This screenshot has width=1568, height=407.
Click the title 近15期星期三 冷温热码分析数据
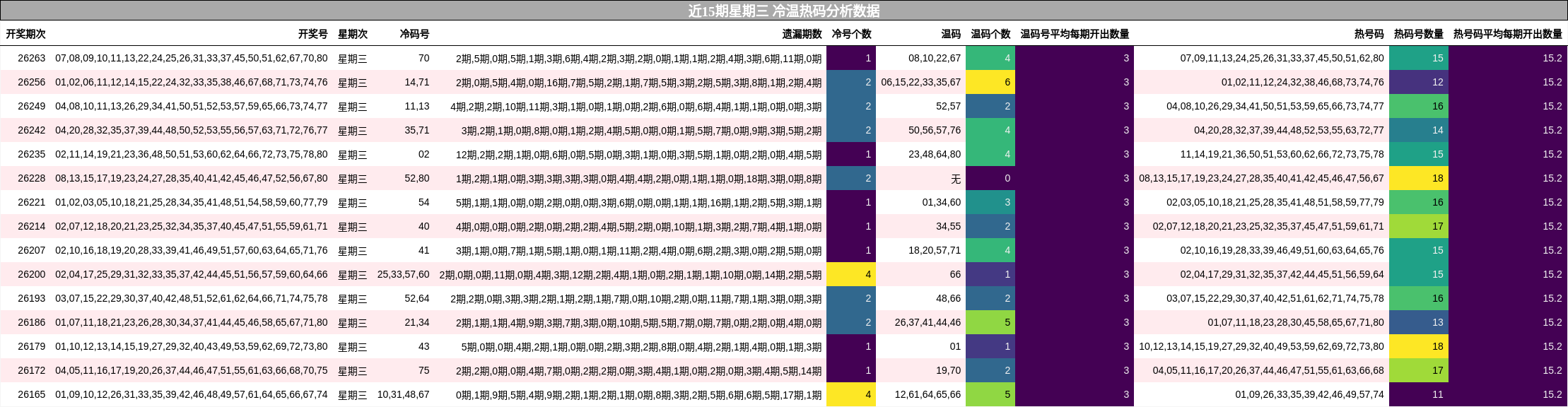pyautogui.click(x=784, y=11)
